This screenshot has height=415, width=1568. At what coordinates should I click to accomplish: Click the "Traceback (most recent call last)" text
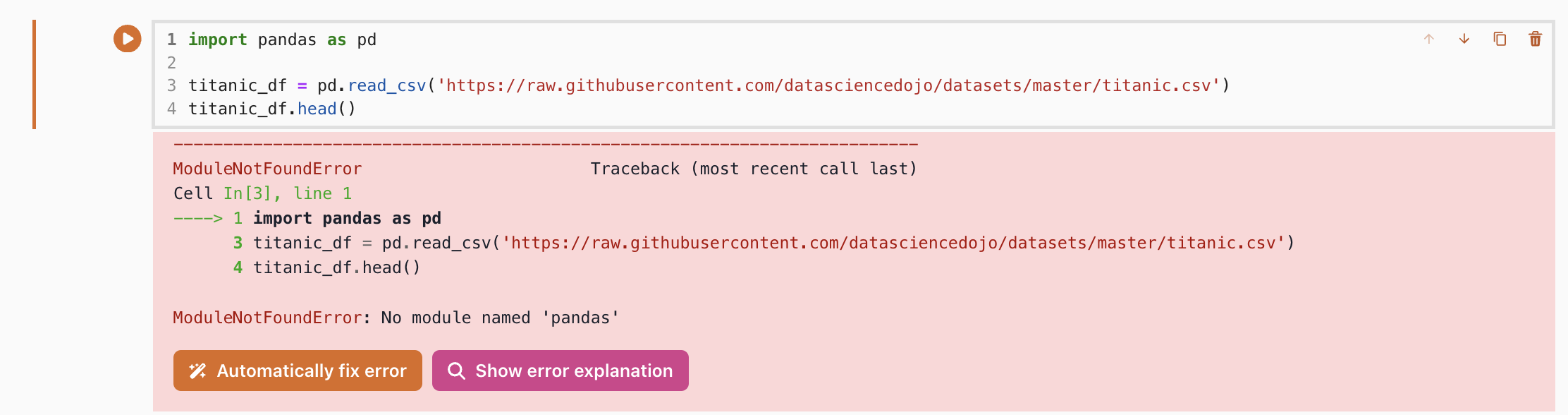coord(753,169)
